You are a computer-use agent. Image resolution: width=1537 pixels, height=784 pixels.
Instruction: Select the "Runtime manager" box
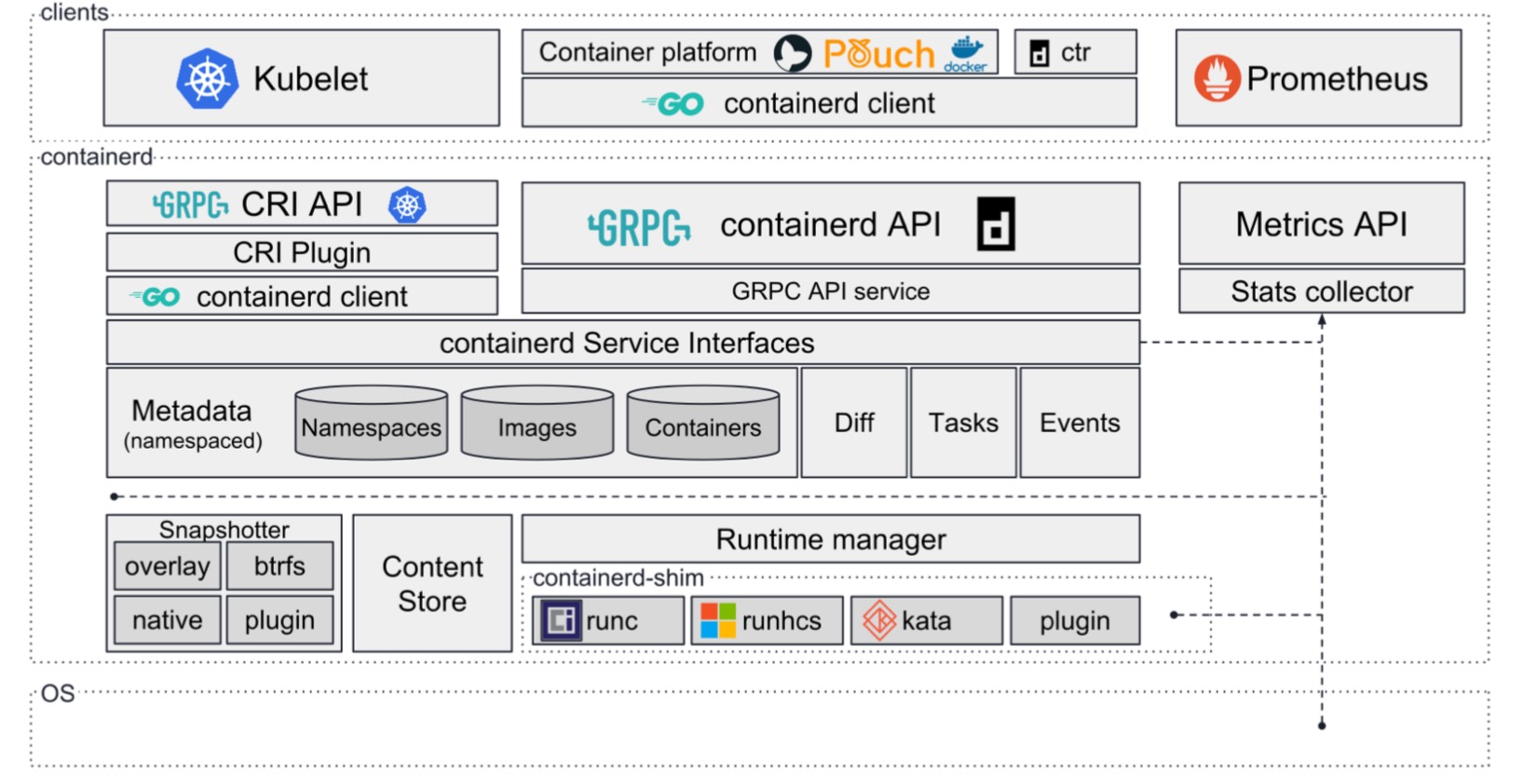click(831, 539)
